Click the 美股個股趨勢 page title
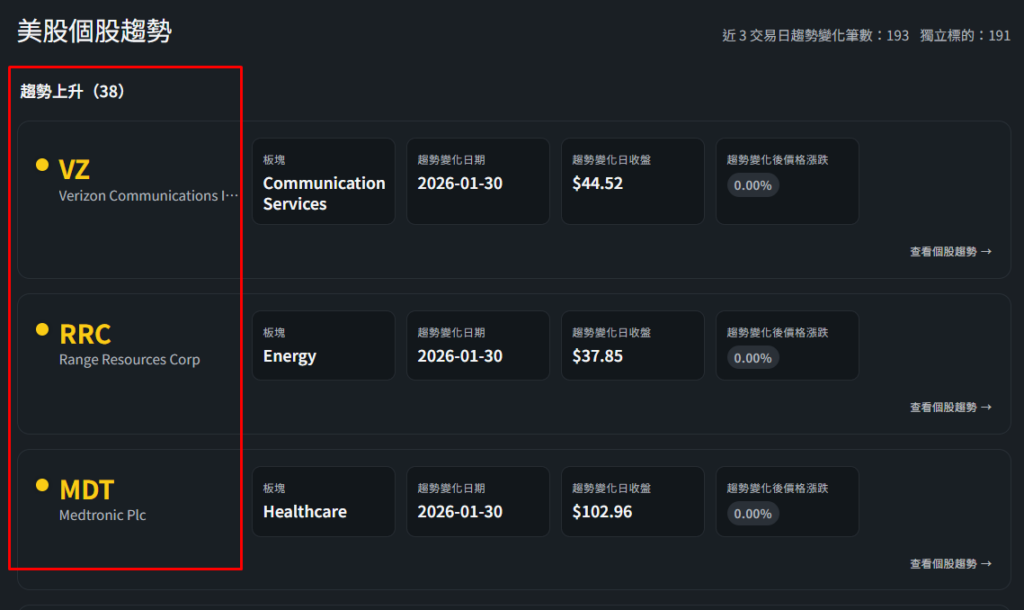 [94, 32]
